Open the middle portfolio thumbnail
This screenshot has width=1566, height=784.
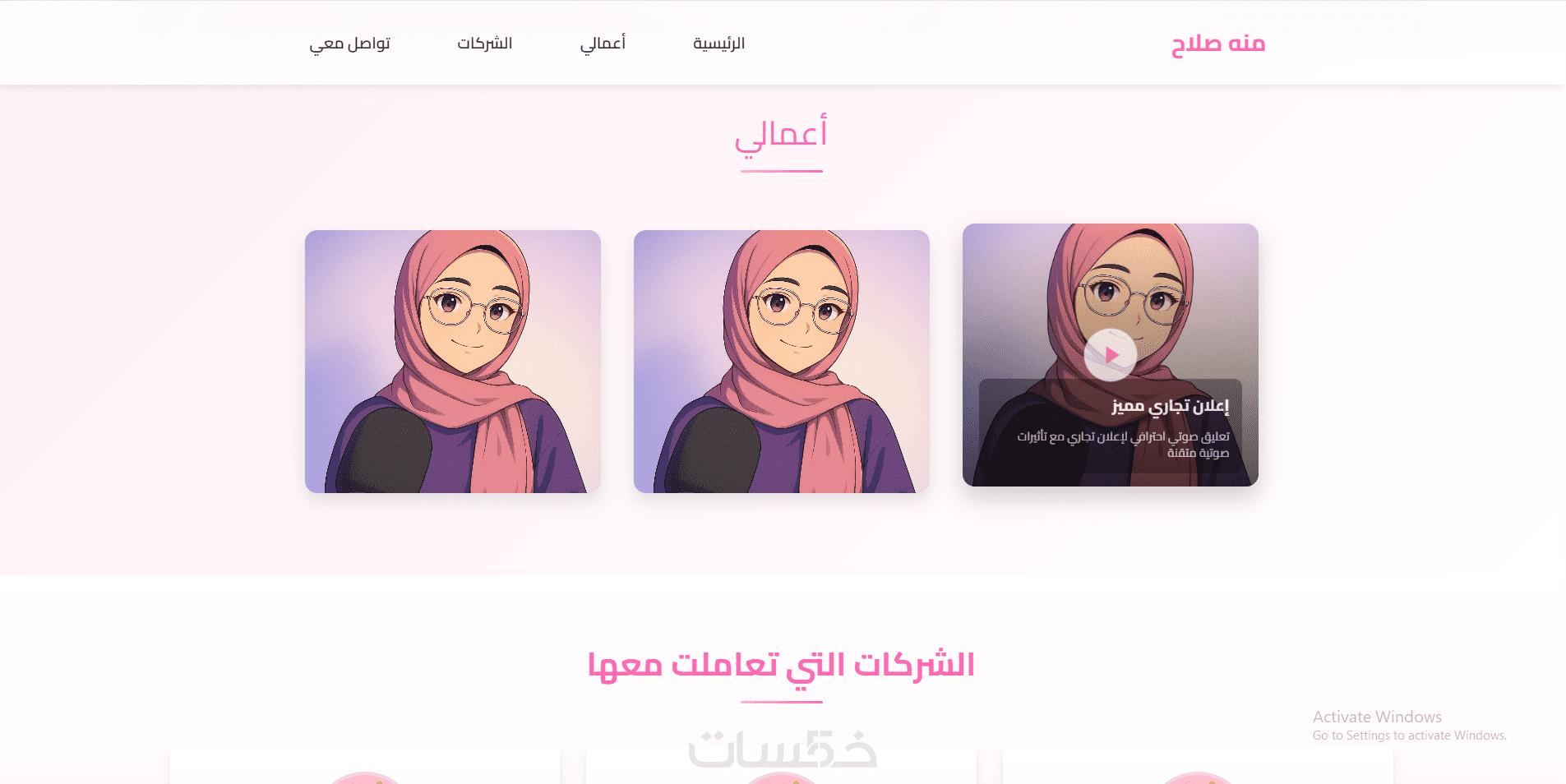[x=782, y=362]
